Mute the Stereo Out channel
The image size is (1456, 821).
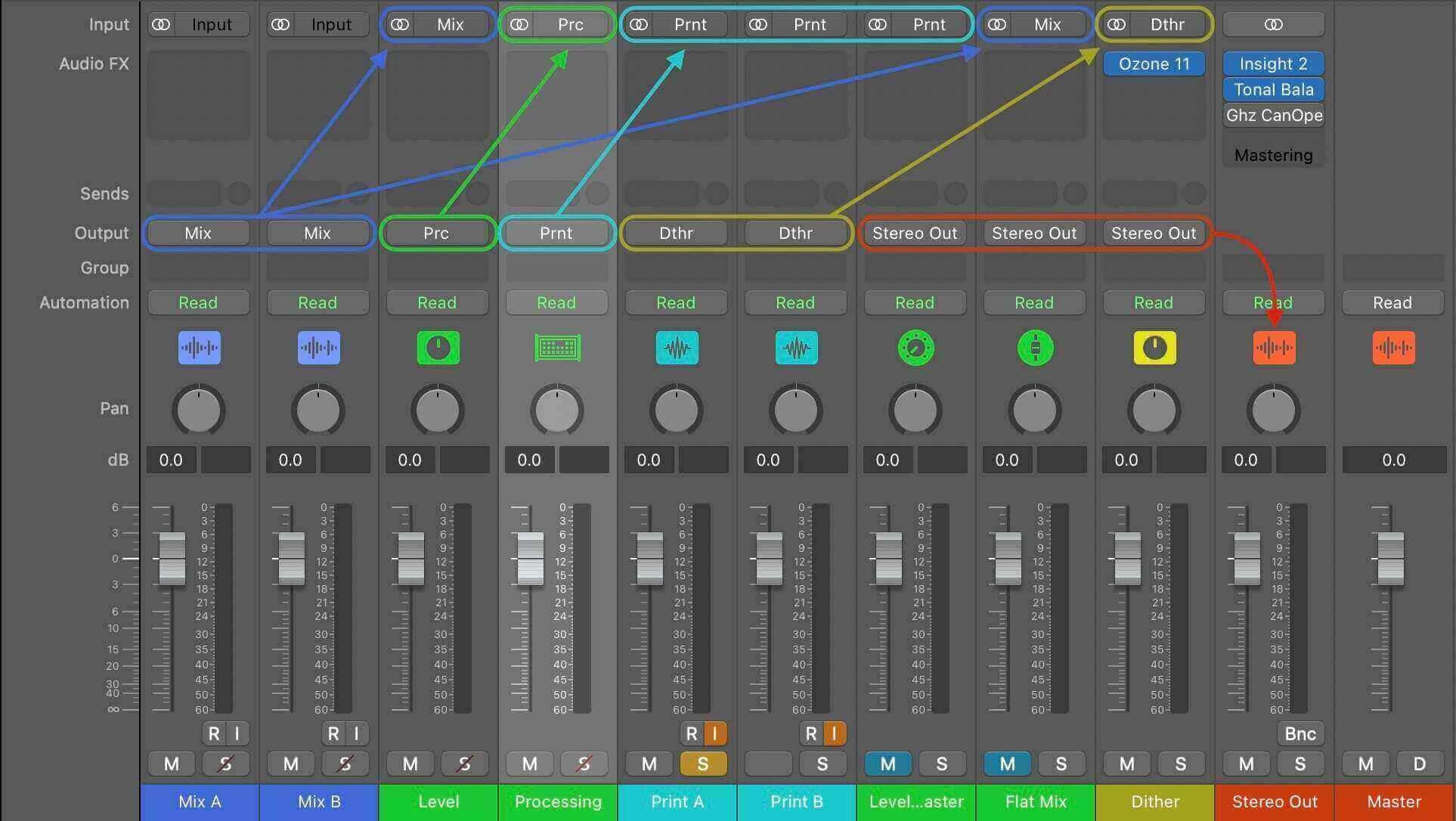[x=1247, y=764]
